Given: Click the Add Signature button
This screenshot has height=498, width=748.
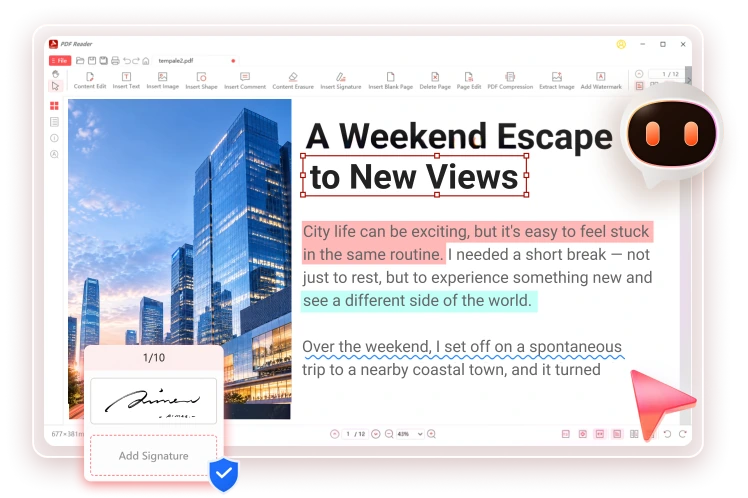Looking at the screenshot, I should coord(154,456).
